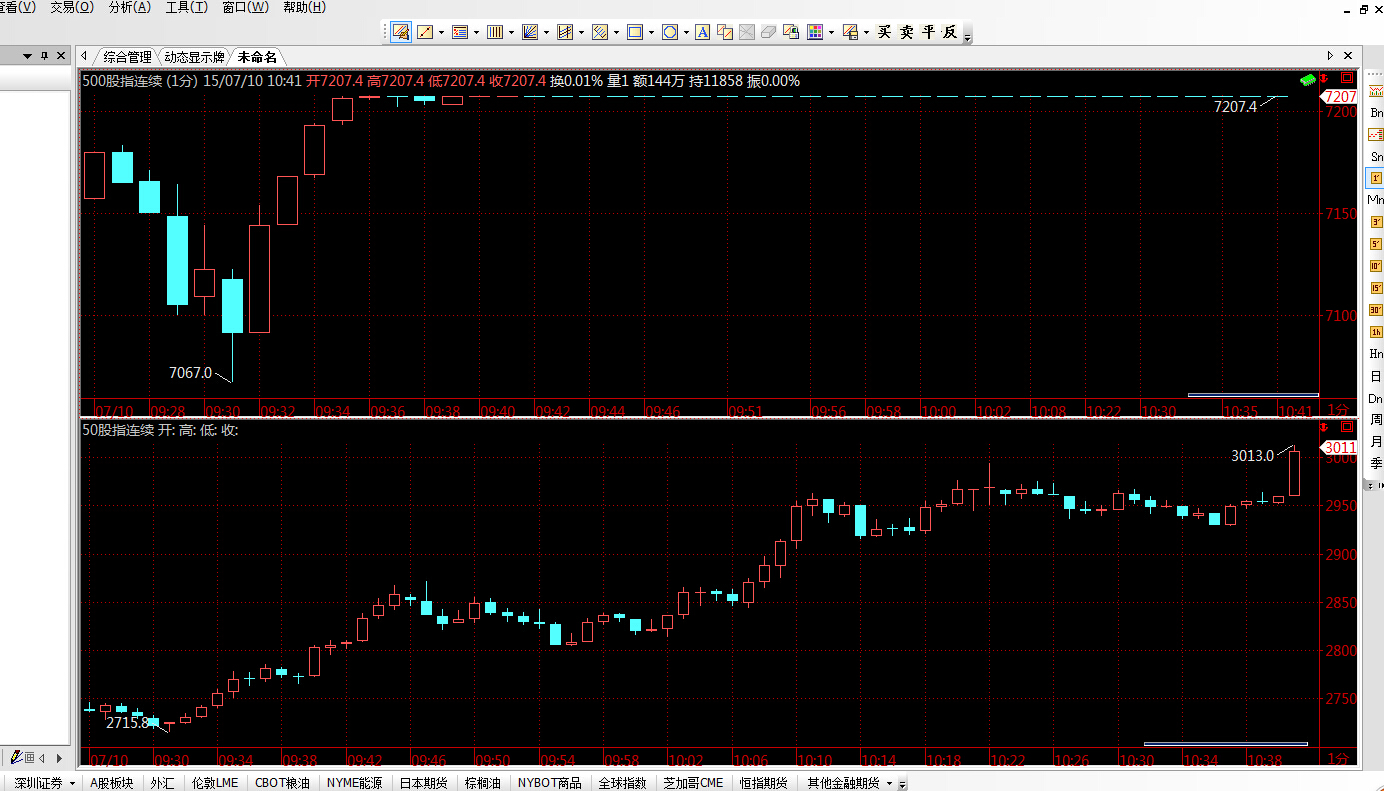1384x791 pixels.
Task: Switch chart to 5-minute period
Action: (1376, 243)
